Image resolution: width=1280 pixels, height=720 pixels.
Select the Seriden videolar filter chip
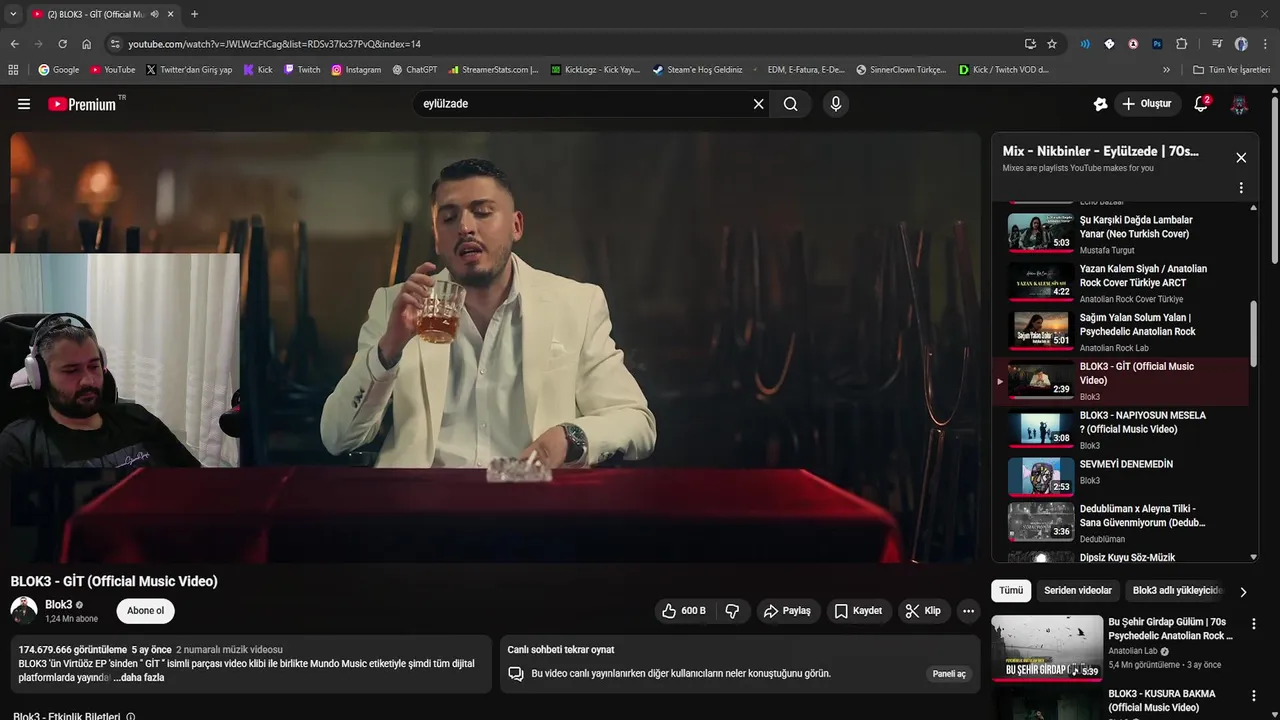click(1078, 590)
